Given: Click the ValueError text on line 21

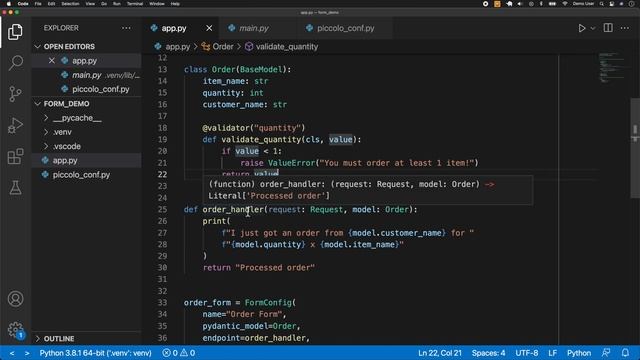Looking at the screenshot, I should (x=291, y=163).
